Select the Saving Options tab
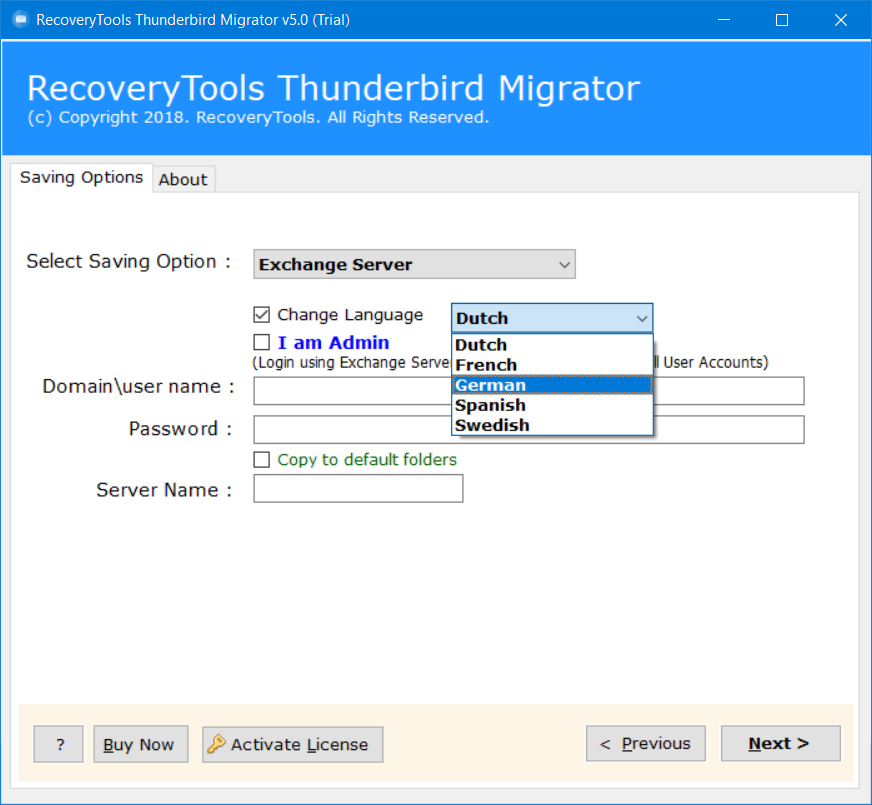Image resolution: width=872 pixels, height=805 pixels. coord(81,177)
